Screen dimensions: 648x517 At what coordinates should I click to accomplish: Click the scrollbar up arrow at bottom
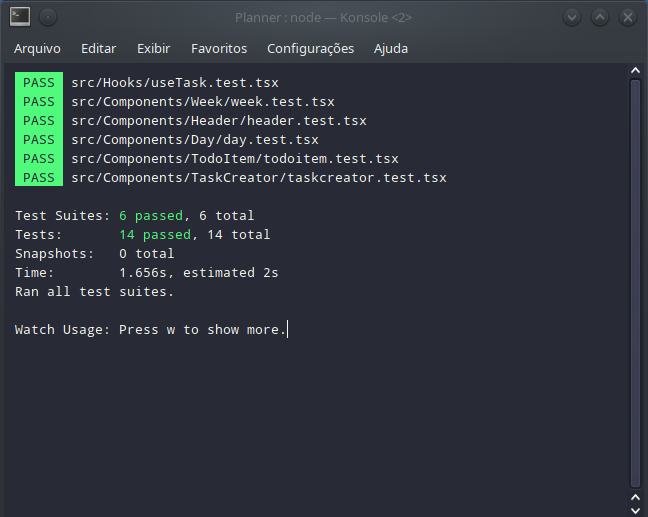click(x=636, y=497)
